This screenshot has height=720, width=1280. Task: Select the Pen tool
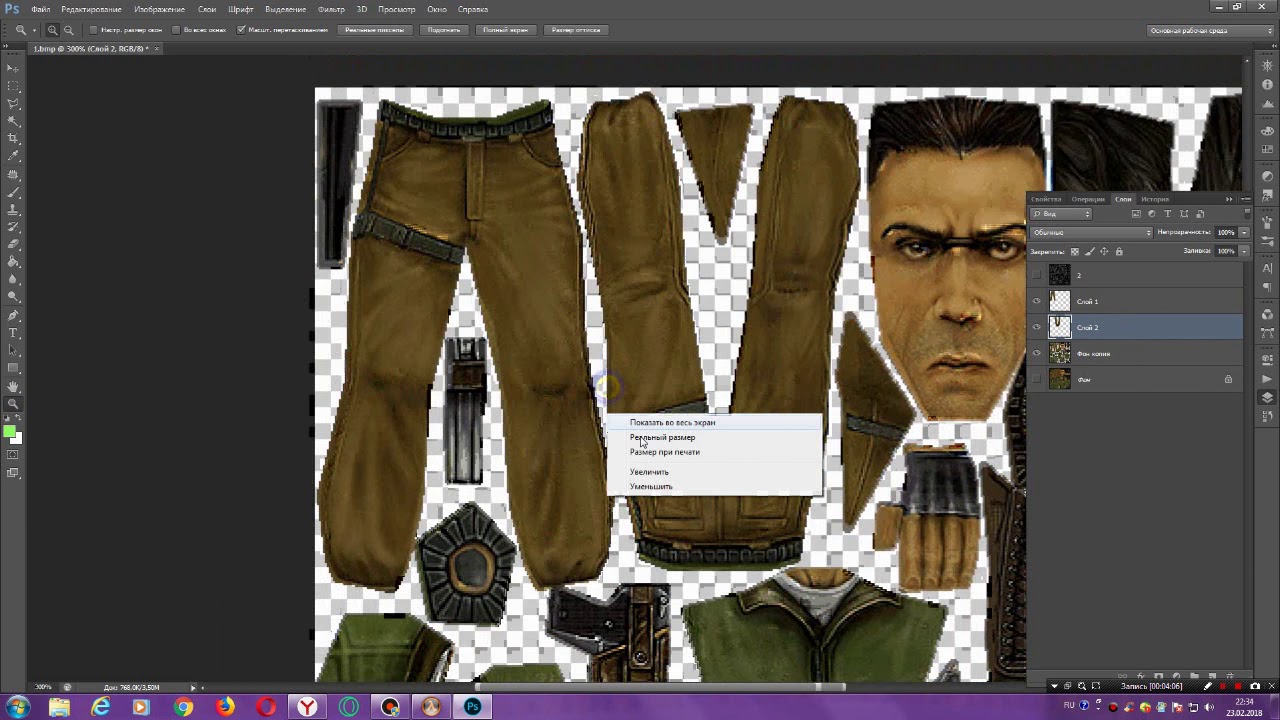click(x=13, y=315)
